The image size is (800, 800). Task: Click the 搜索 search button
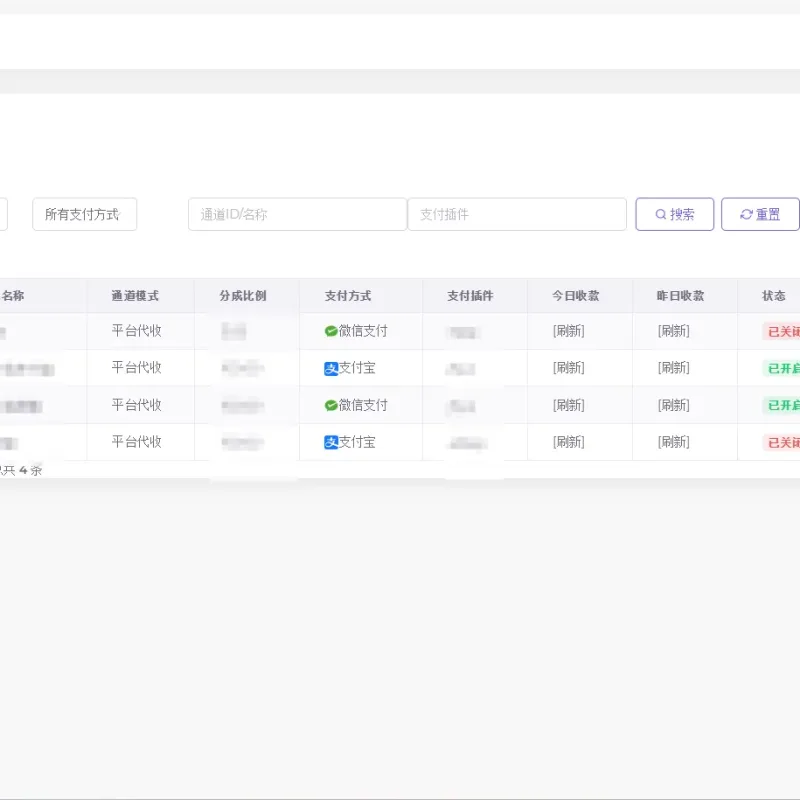(x=674, y=214)
